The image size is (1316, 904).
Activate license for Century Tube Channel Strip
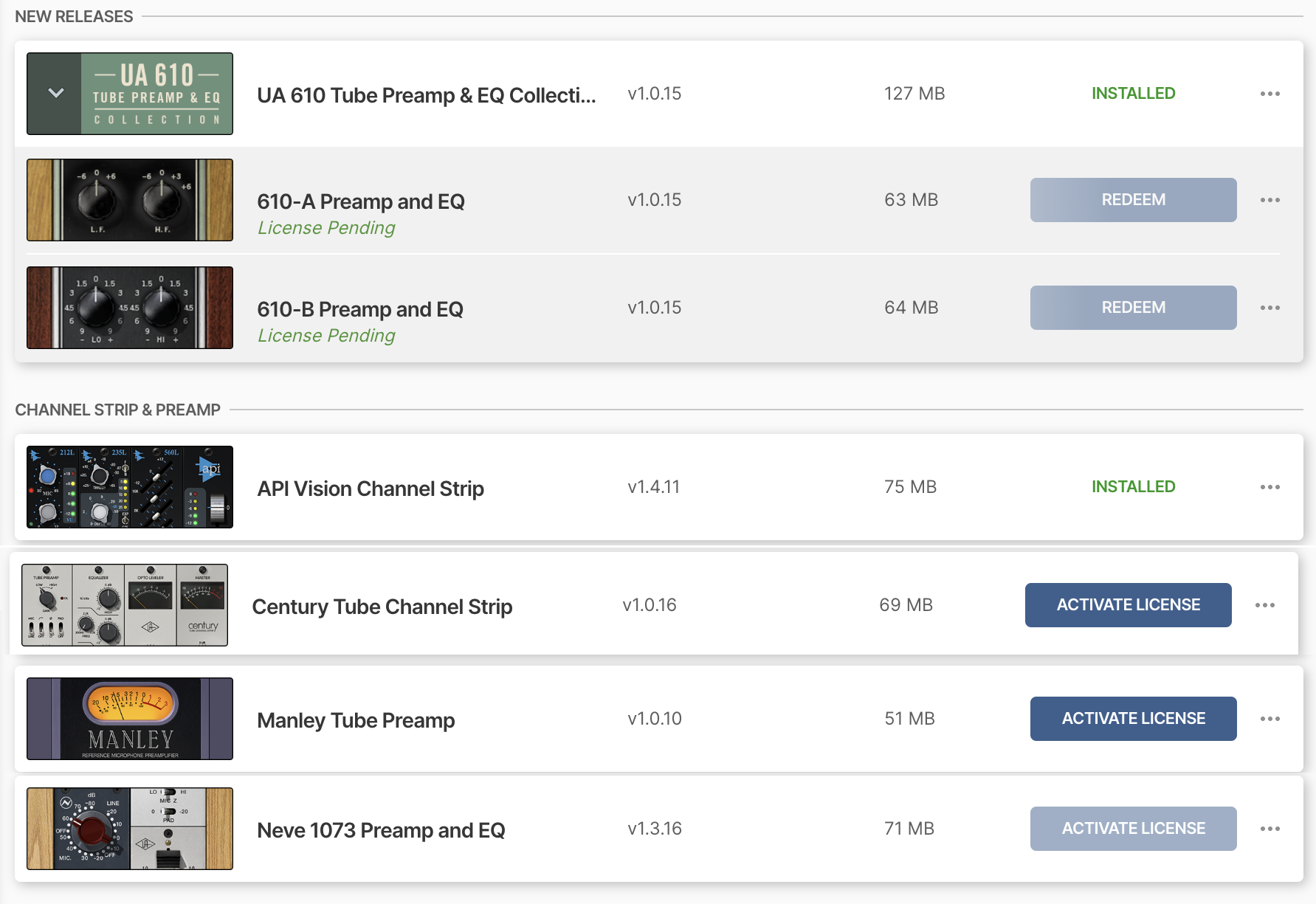1128,605
